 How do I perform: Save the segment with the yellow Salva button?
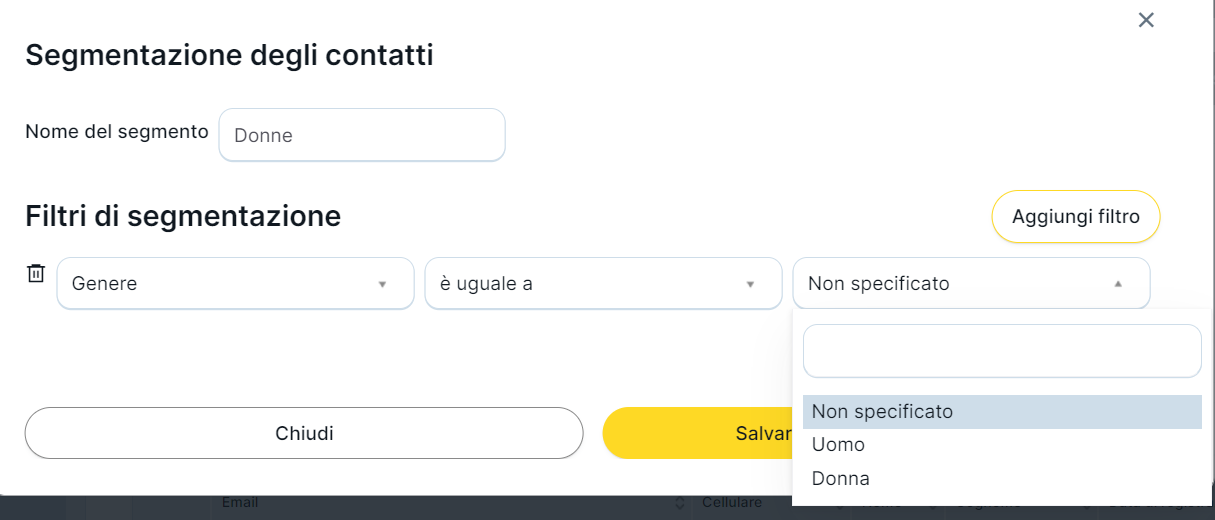click(x=700, y=433)
